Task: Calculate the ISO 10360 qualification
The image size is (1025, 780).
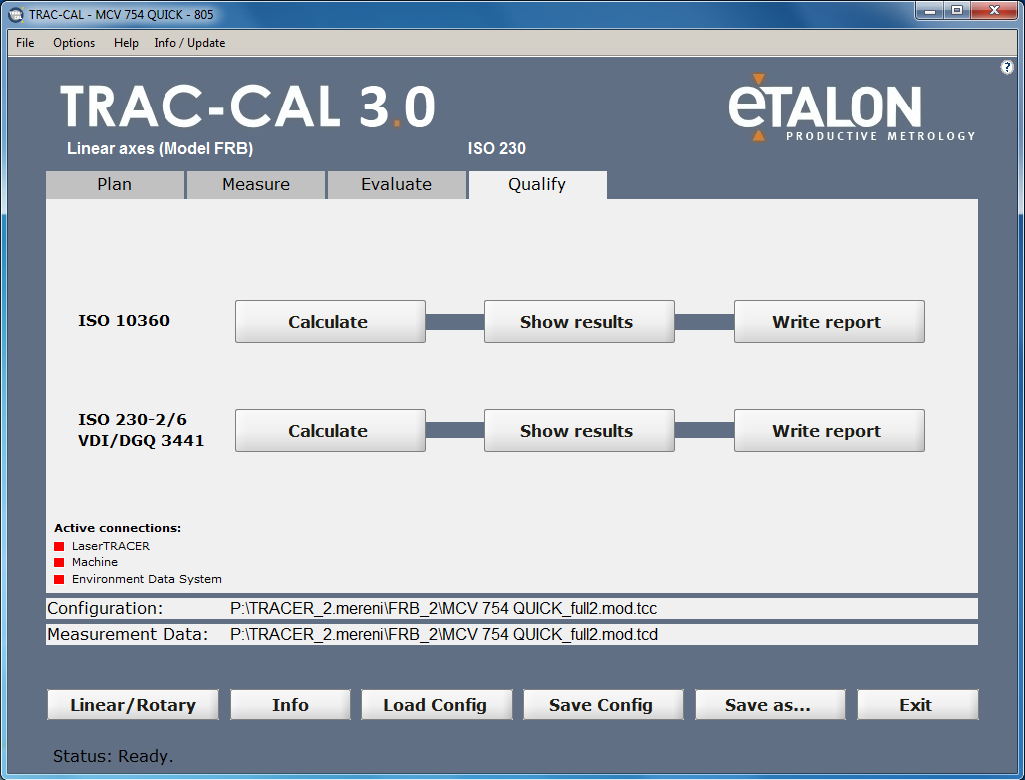Action: pos(330,322)
